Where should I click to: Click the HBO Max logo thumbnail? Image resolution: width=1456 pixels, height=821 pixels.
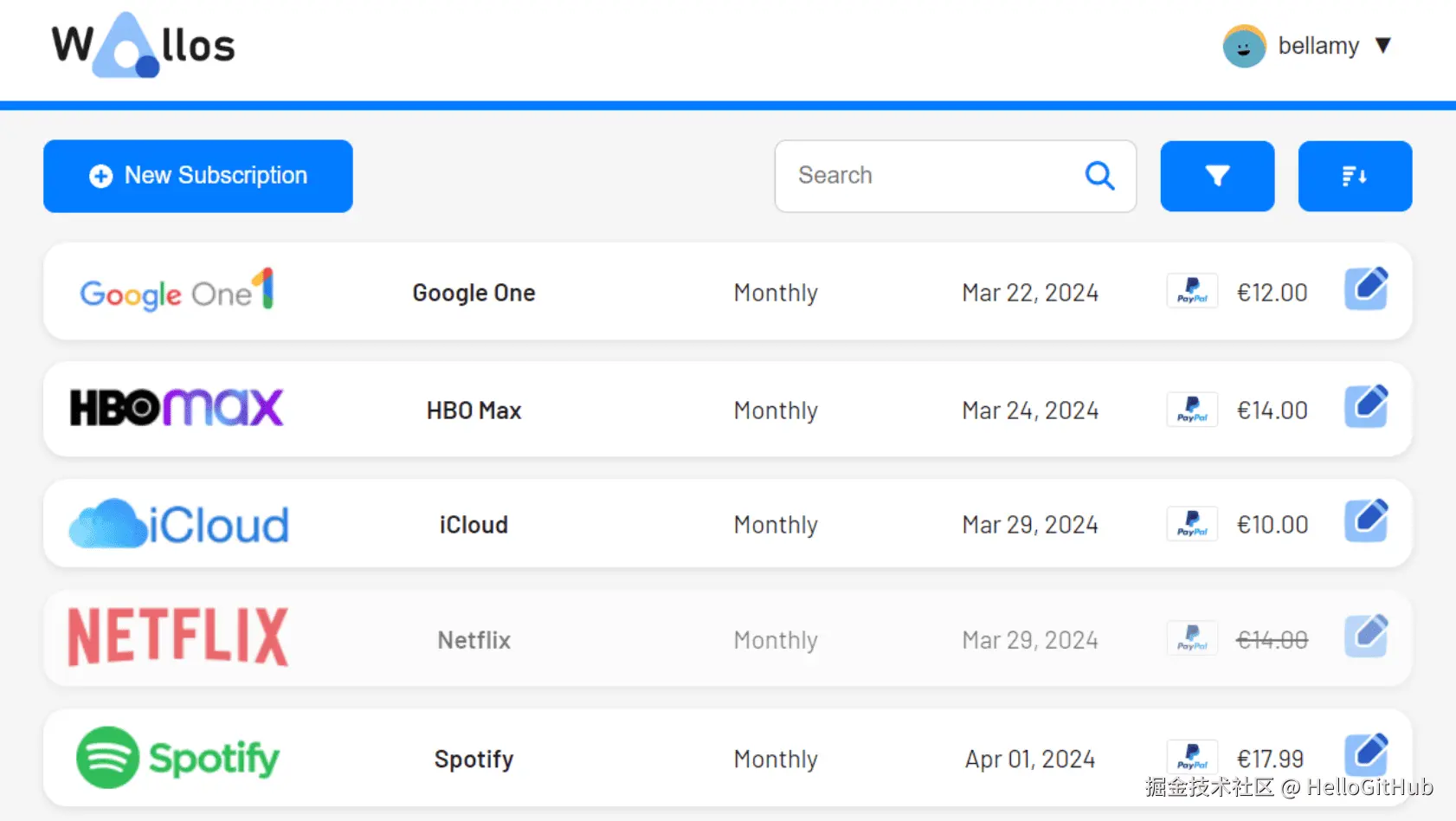coord(177,407)
